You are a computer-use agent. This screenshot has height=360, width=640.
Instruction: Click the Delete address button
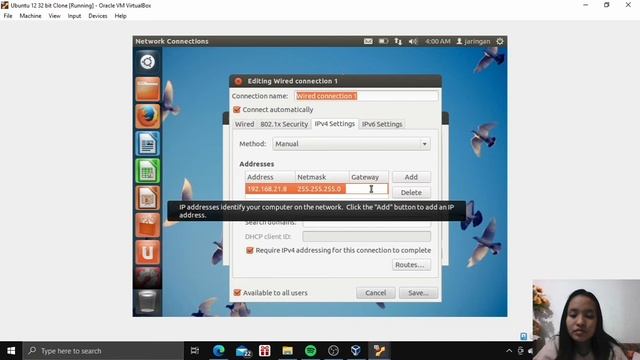point(411,193)
